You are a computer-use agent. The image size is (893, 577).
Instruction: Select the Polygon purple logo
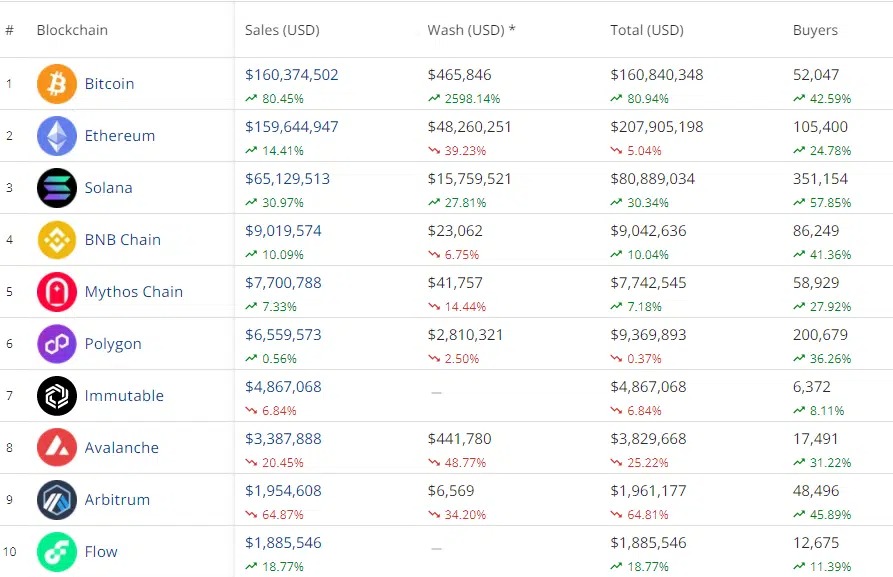56,344
